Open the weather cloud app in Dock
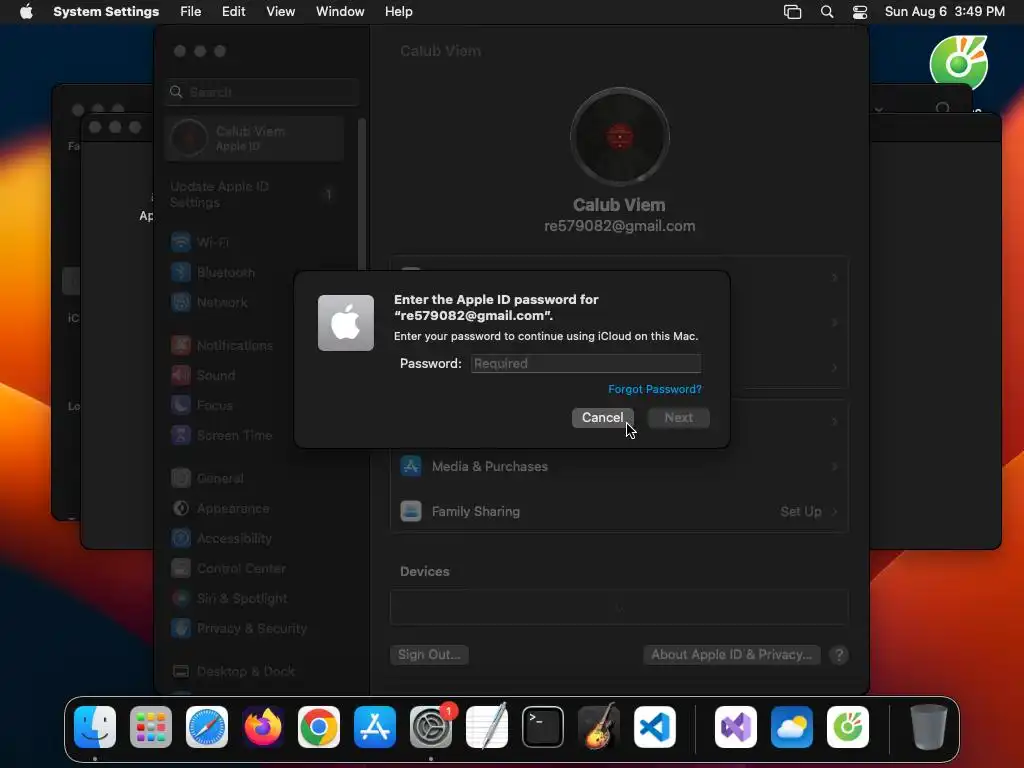Screen dimensions: 1024x768 [x=792, y=727]
